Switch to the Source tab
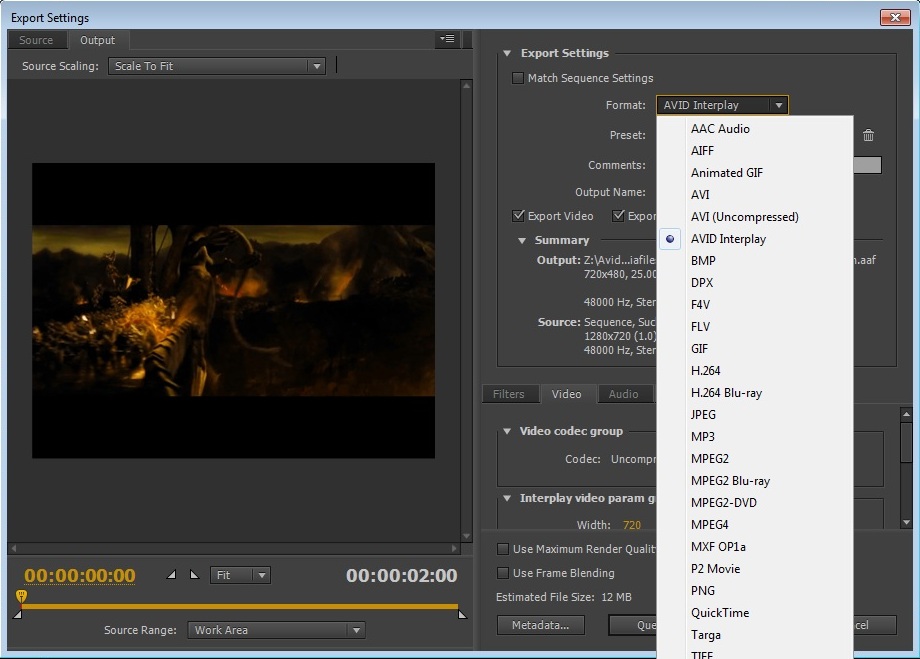Viewport: 920px width, 659px height. 36,40
